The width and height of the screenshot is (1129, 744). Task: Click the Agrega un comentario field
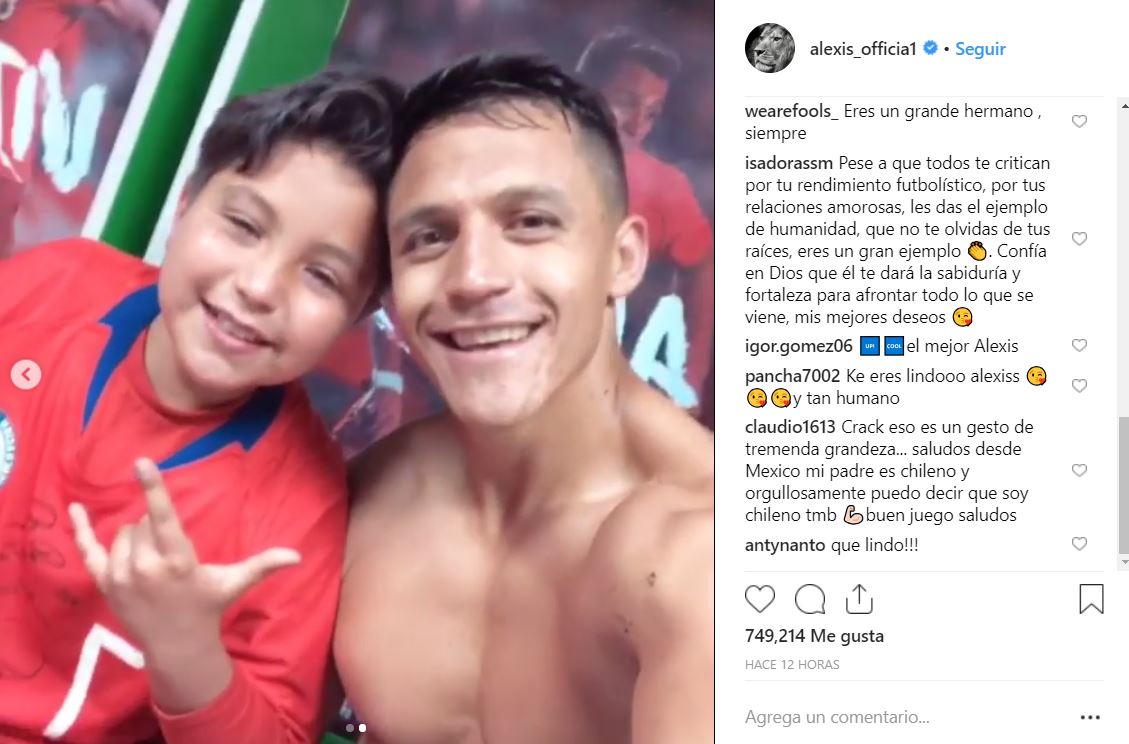coord(907,717)
